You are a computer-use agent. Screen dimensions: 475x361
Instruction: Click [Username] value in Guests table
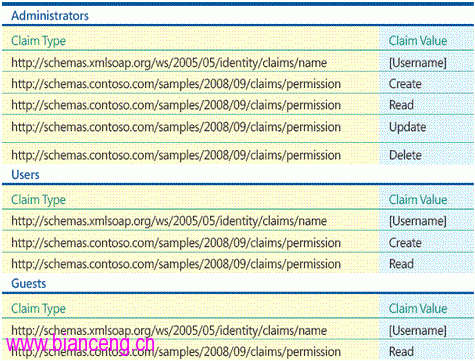pos(417,330)
